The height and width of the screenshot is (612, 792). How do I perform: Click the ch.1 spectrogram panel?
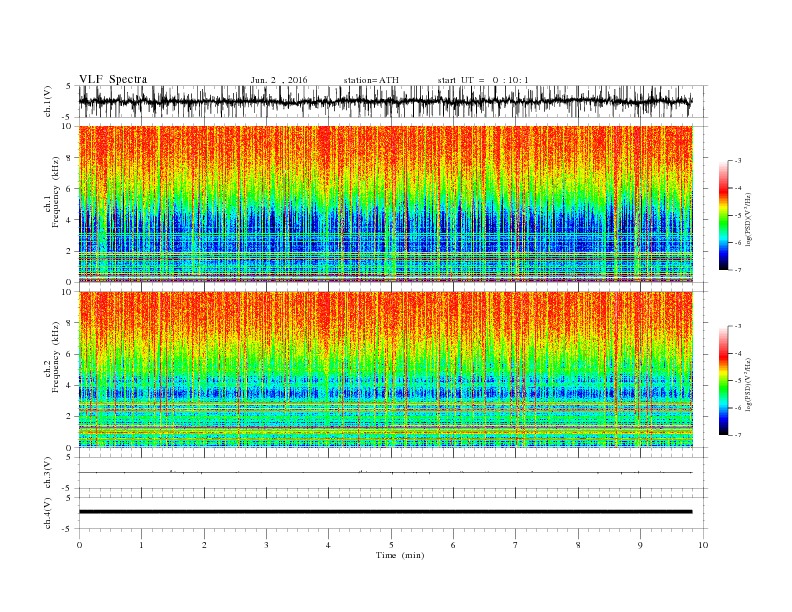click(386, 204)
